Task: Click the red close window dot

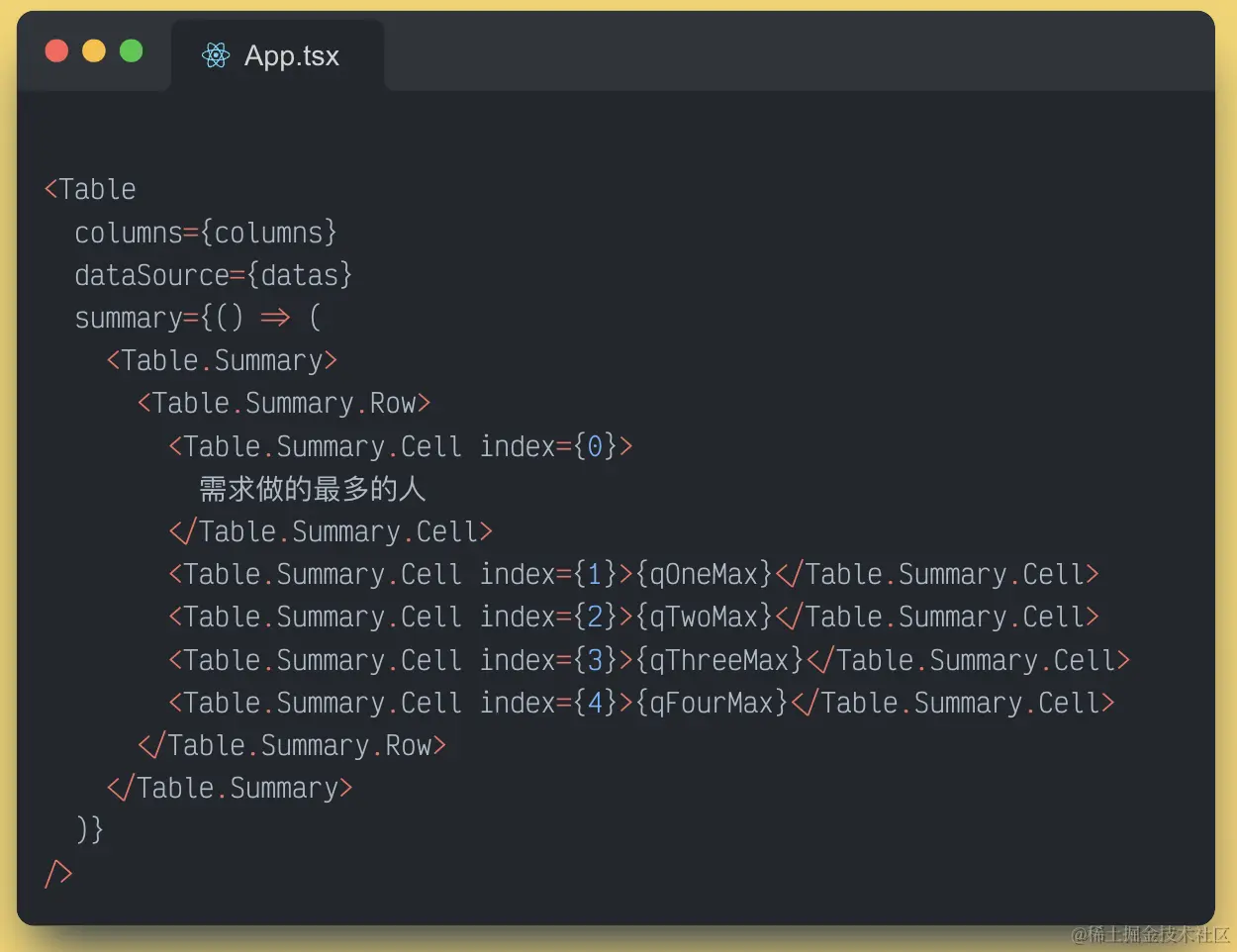Action: 56,50
